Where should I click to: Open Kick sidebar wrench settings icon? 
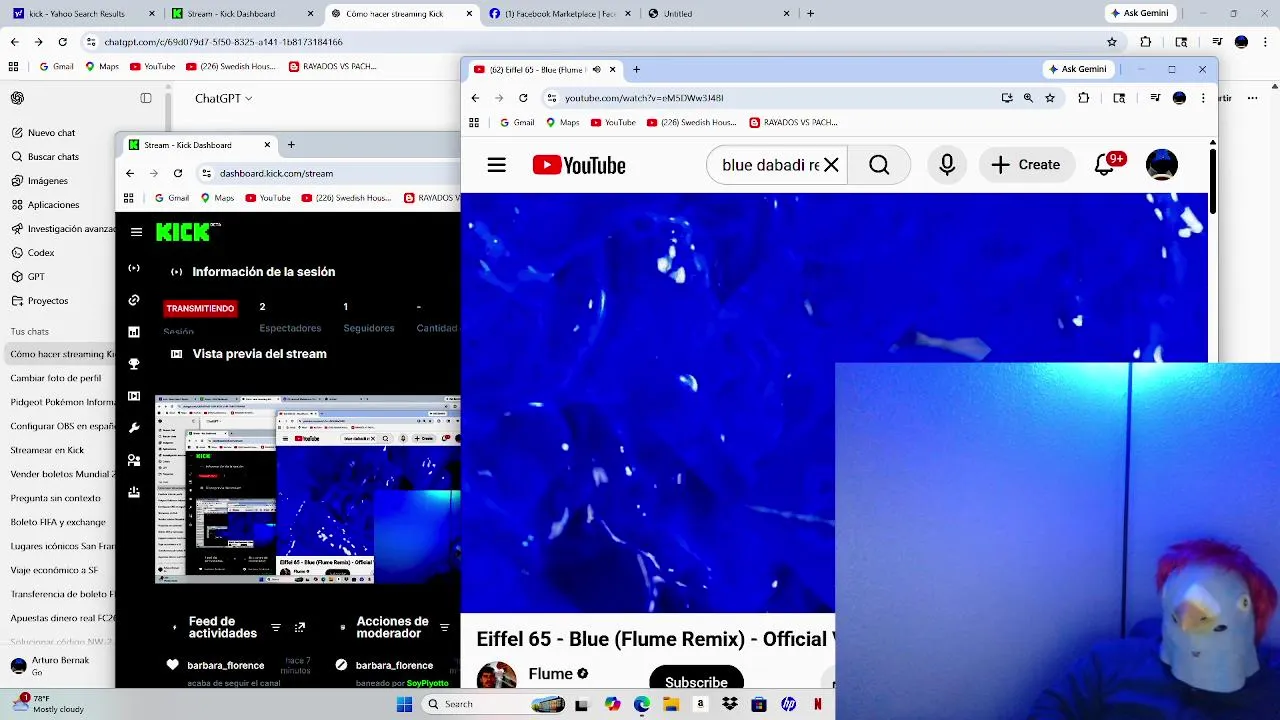click(134, 428)
